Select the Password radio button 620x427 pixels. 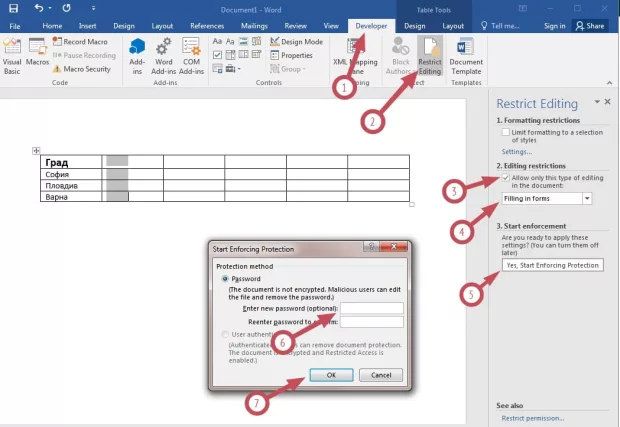coord(225,279)
